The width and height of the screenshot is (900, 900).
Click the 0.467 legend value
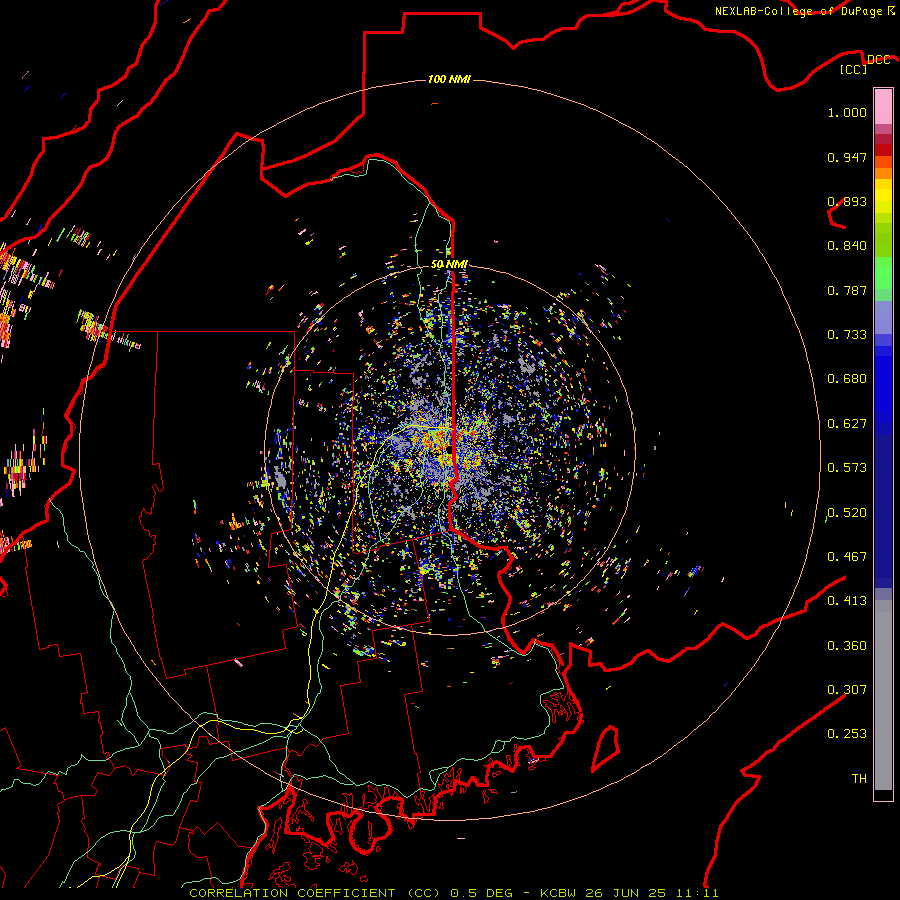click(x=847, y=557)
